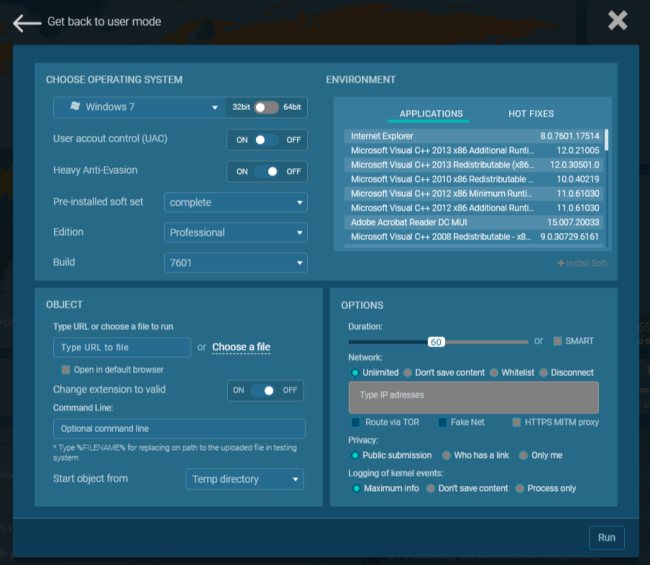Select Adobe Acrobat Reader DC MUI row
The height and width of the screenshot is (565, 650).
coord(475,222)
